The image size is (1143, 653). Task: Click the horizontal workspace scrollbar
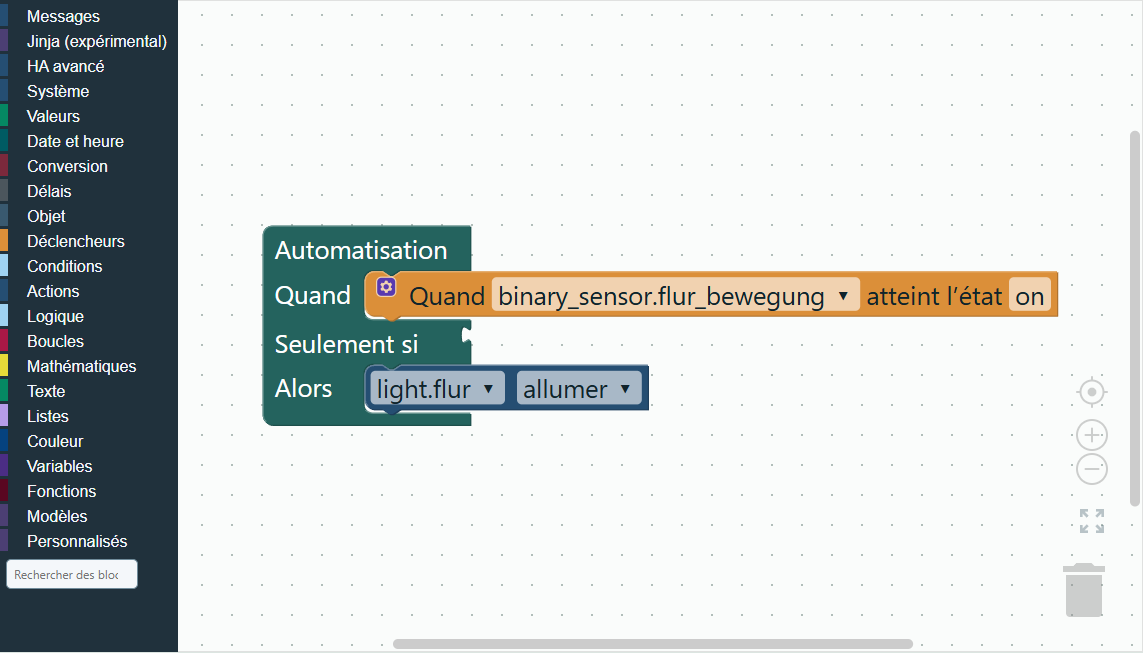pos(652,644)
